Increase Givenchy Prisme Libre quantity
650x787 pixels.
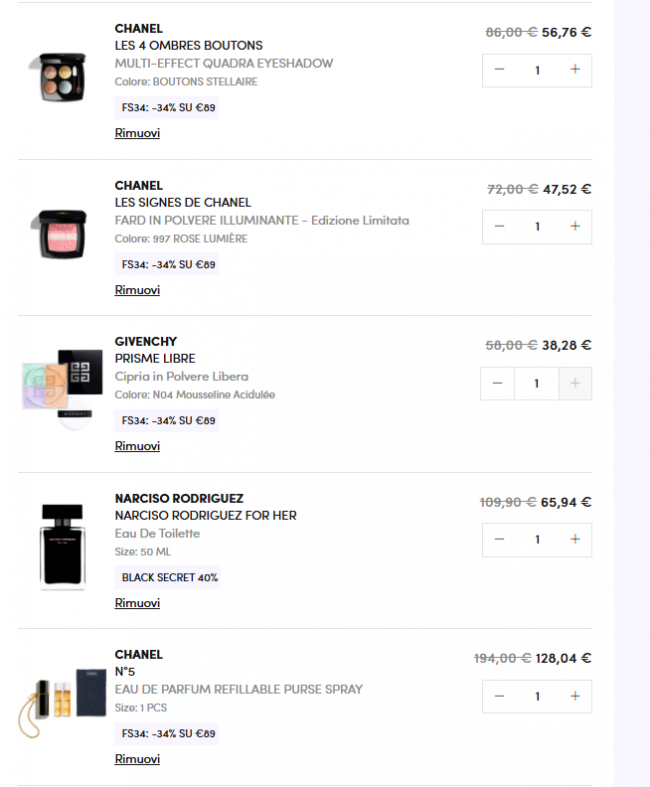(575, 383)
